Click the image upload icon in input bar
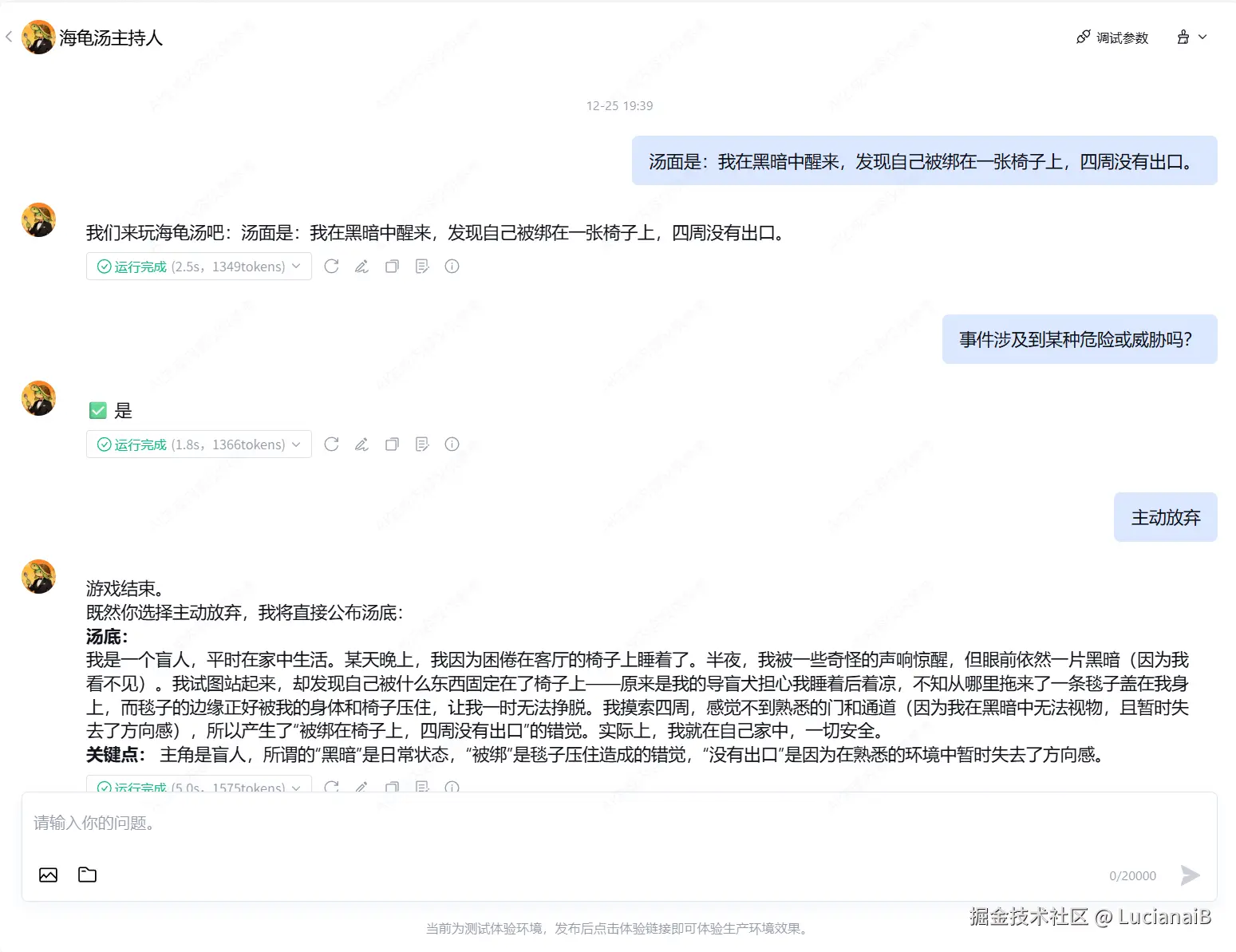1236x952 pixels. 48,875
